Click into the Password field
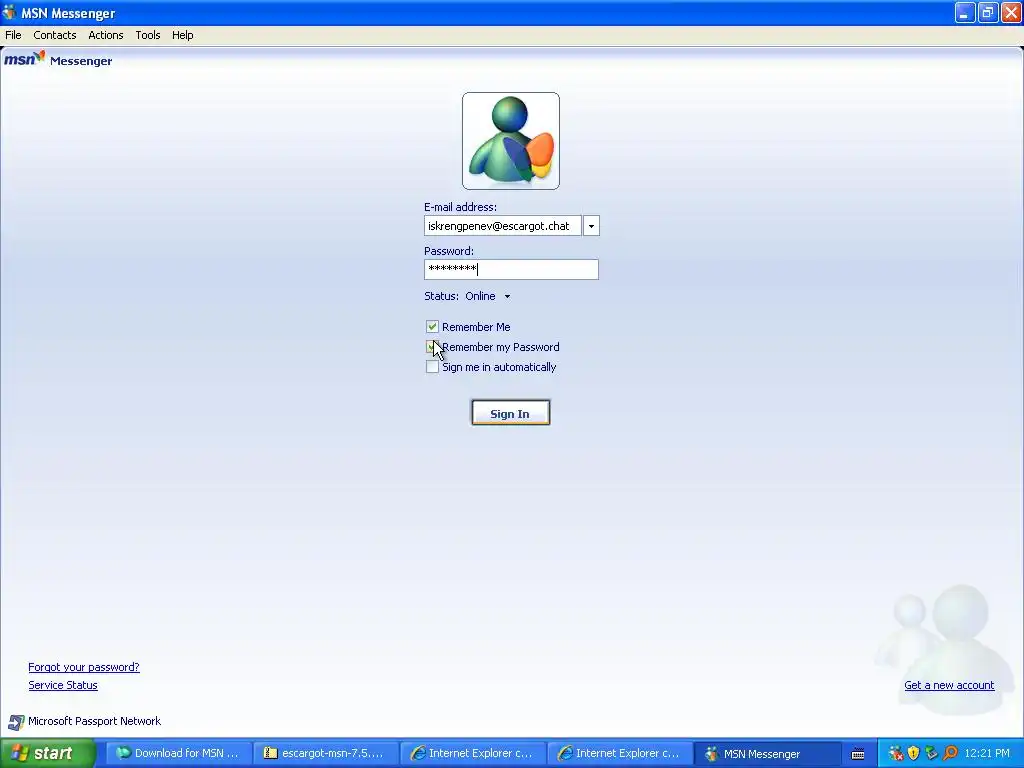 point(511,270)
